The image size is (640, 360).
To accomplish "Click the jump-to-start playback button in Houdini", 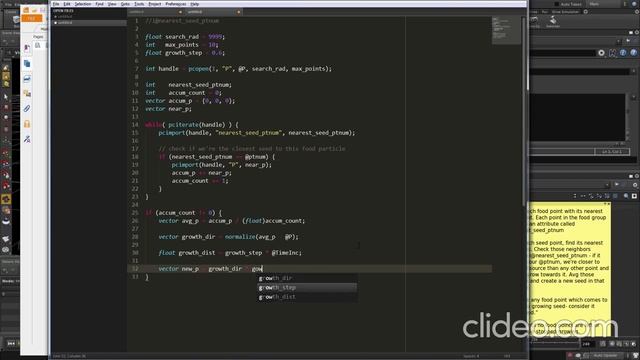I will point(11,344).
